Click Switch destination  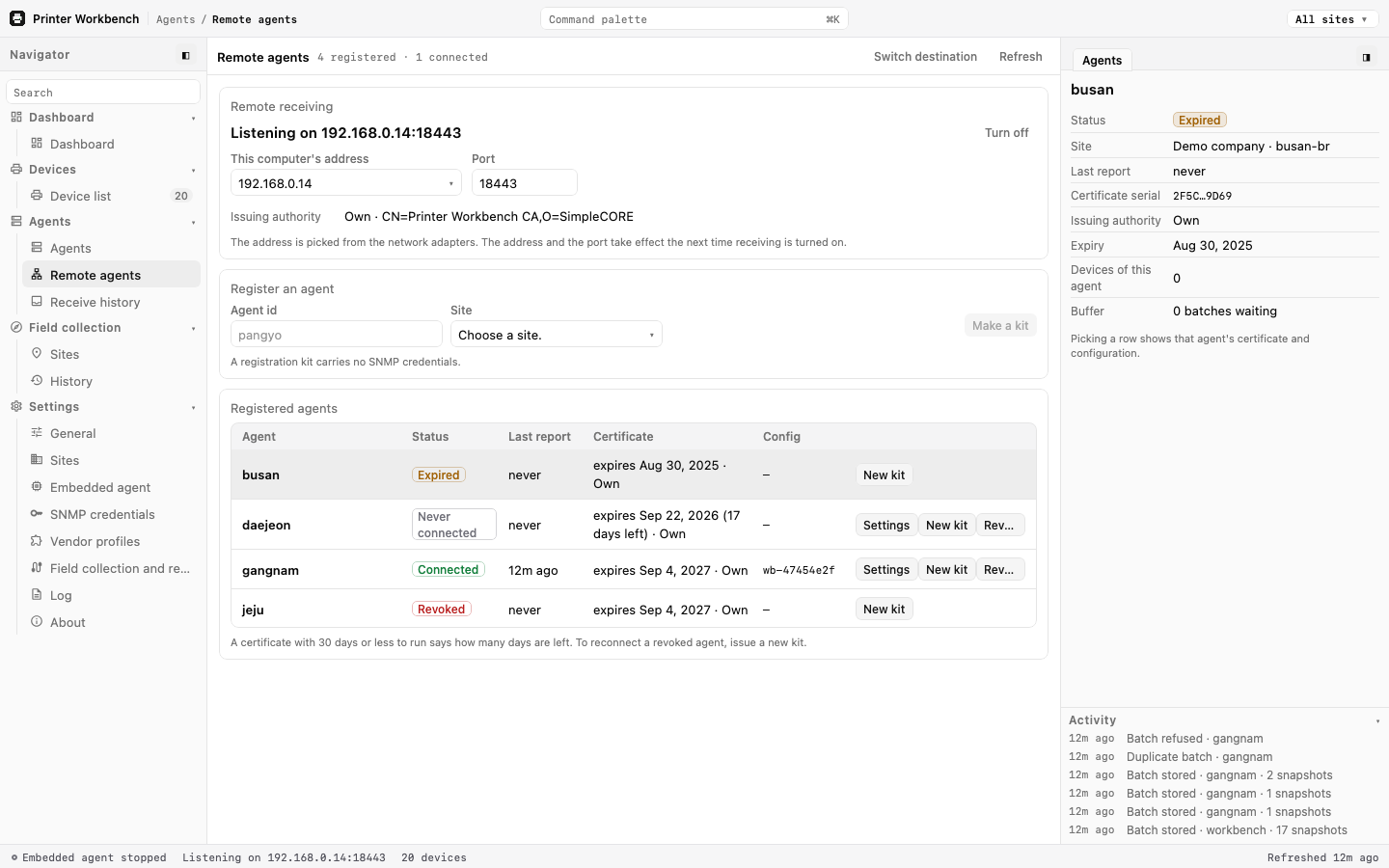(925, 57)
